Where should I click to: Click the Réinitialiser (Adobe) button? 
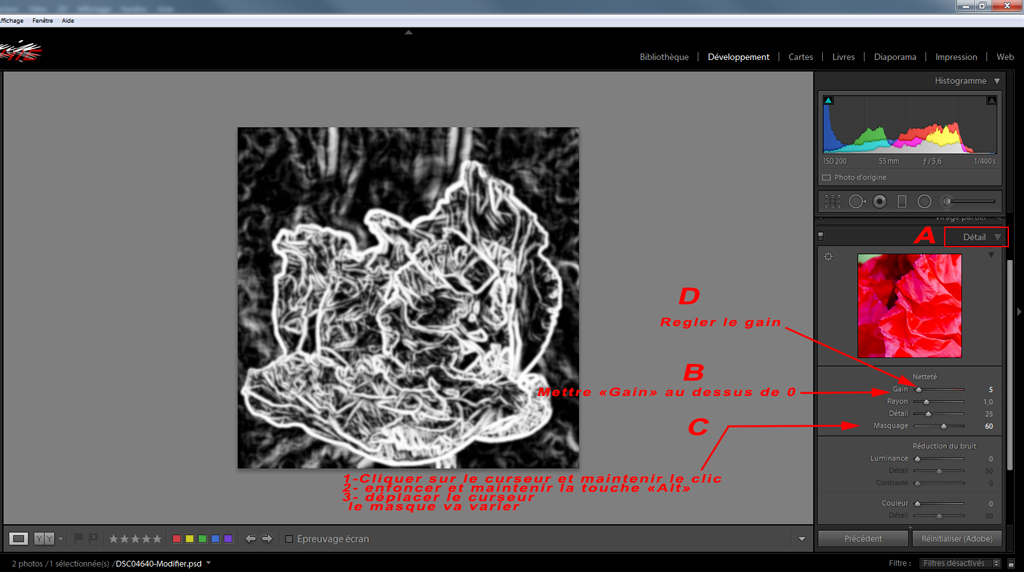point(956,538)
